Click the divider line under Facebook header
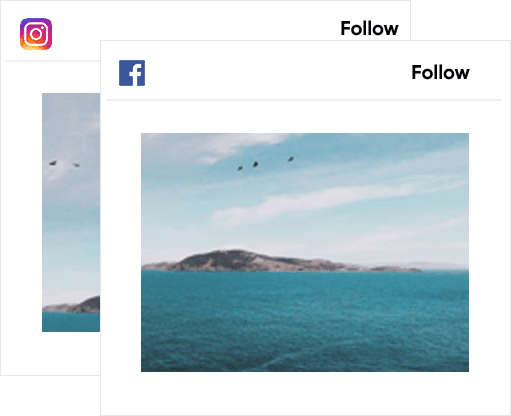 pyautogui.click(x=304, y=100)
